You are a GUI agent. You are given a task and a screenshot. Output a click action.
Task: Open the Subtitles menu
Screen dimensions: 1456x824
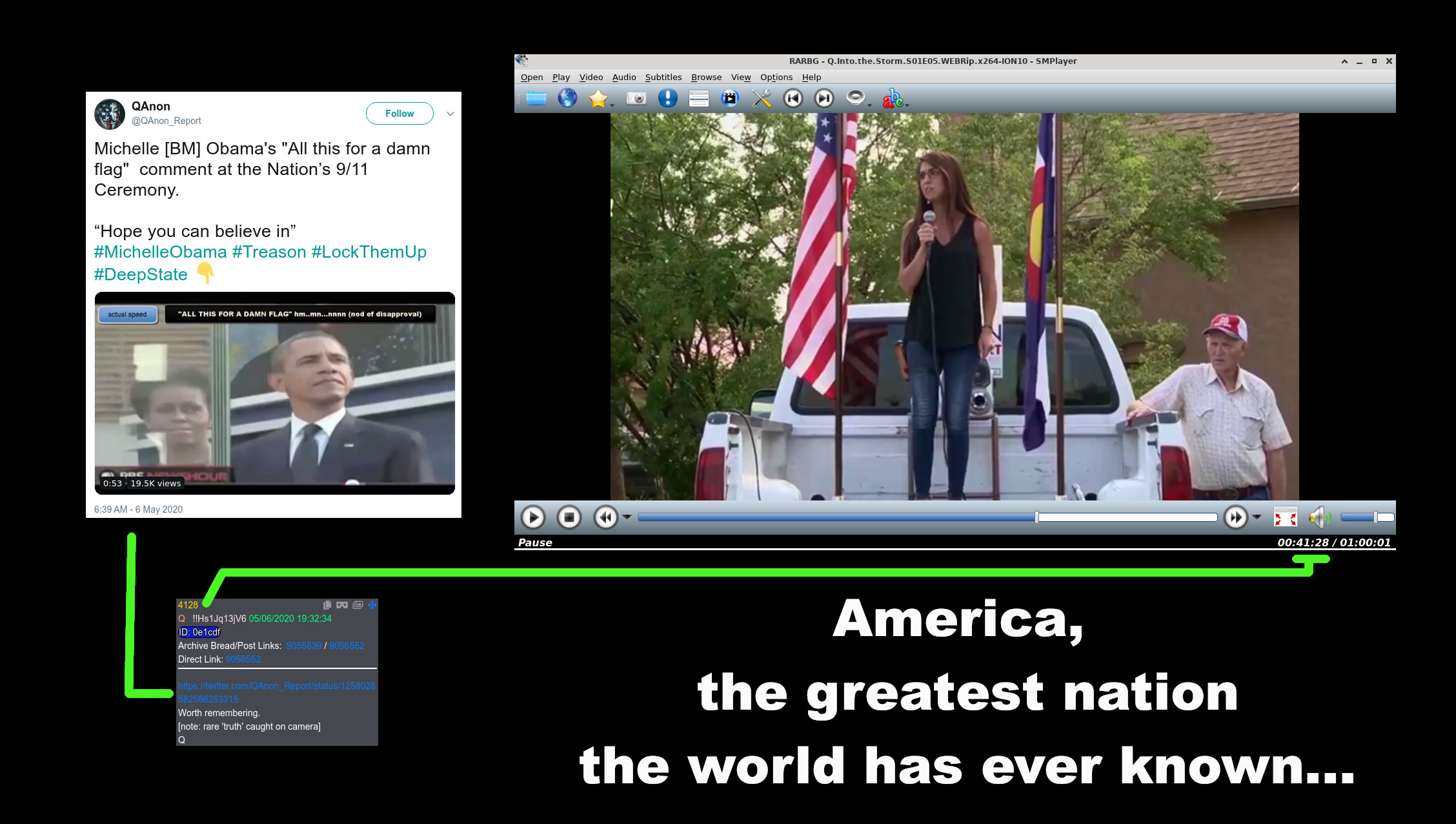pyautogui.click(x=663, y=77)
